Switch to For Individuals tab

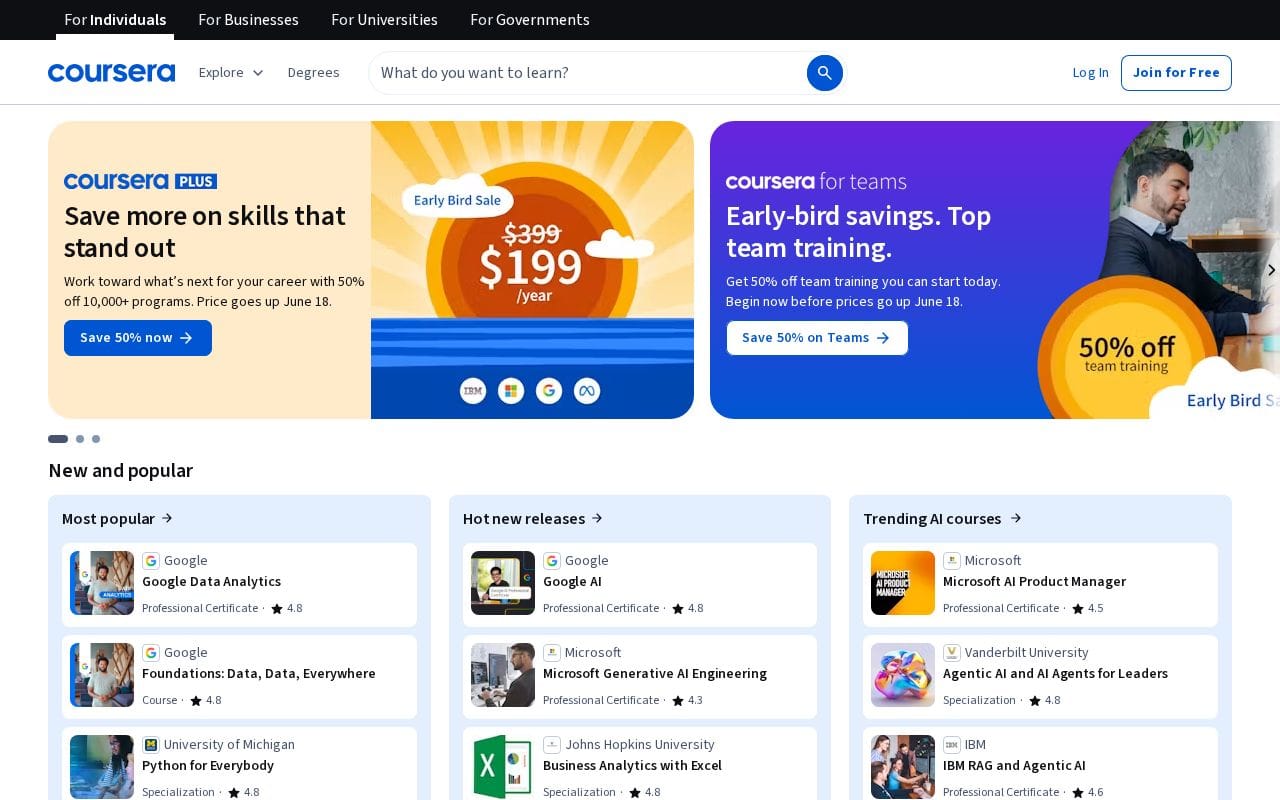[115, 20]
